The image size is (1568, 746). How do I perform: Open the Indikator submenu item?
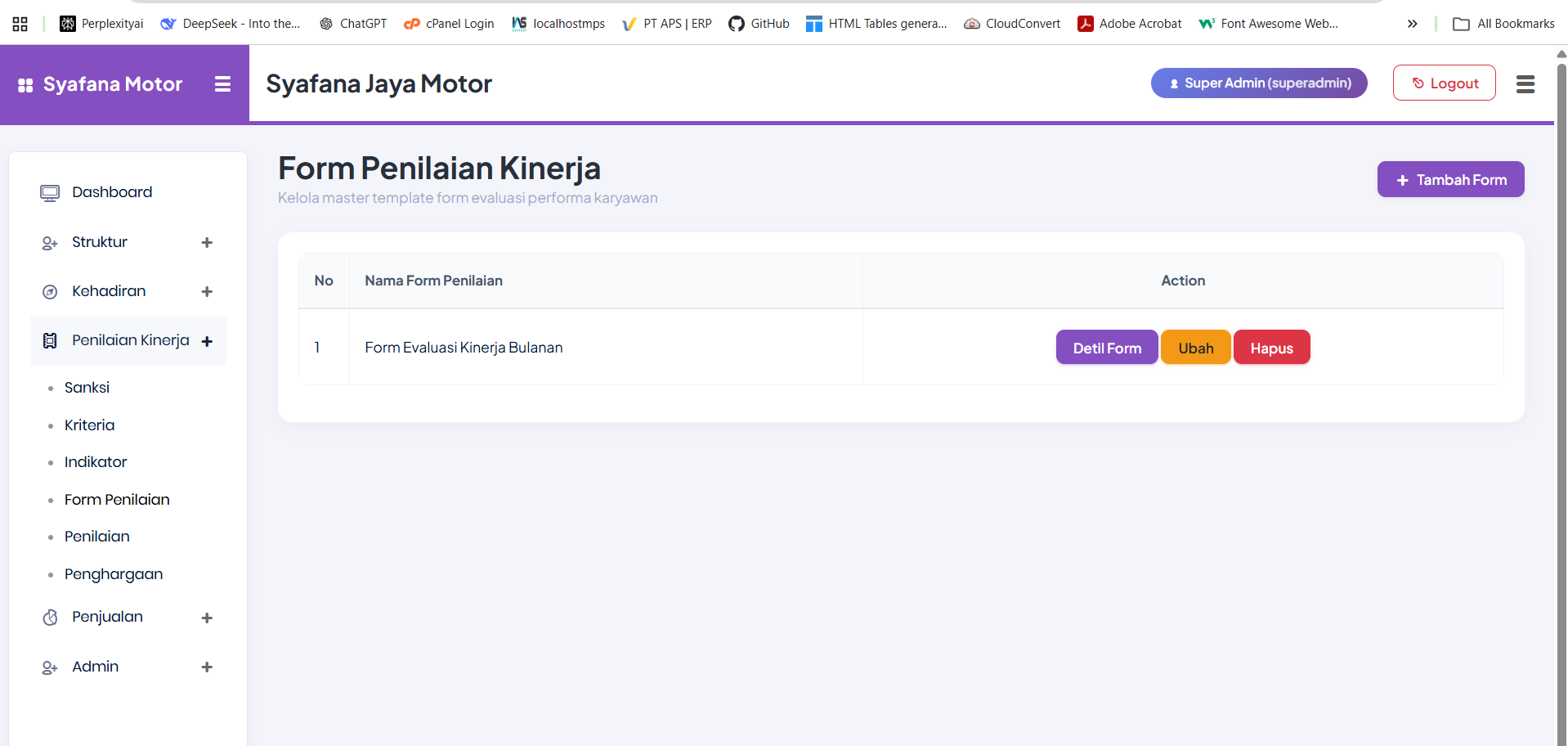(96, 462)
